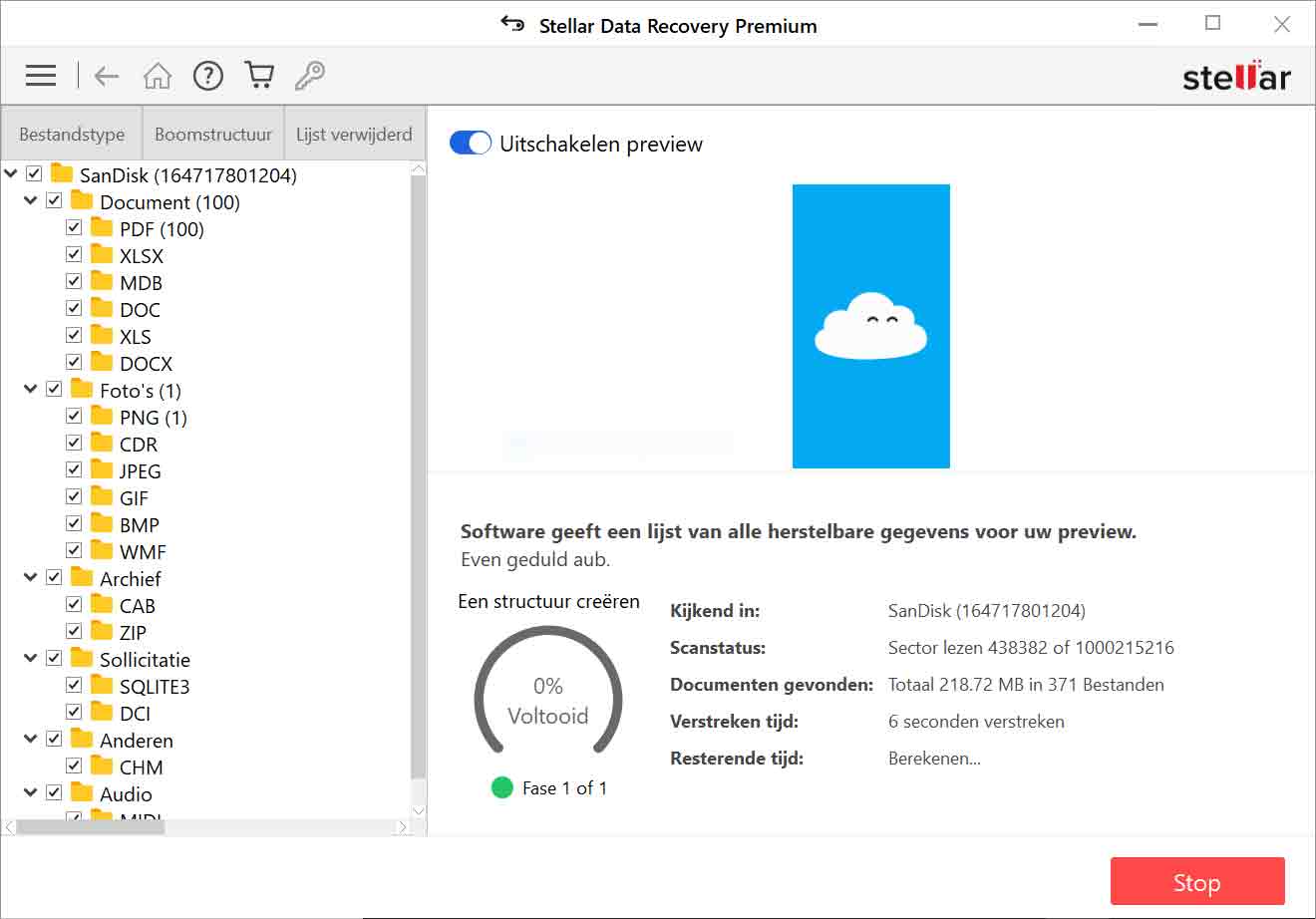The width and height of the screenshot is (1316, 919).
Task: Stop the scan with Stop button
Action: point(1197,882)
